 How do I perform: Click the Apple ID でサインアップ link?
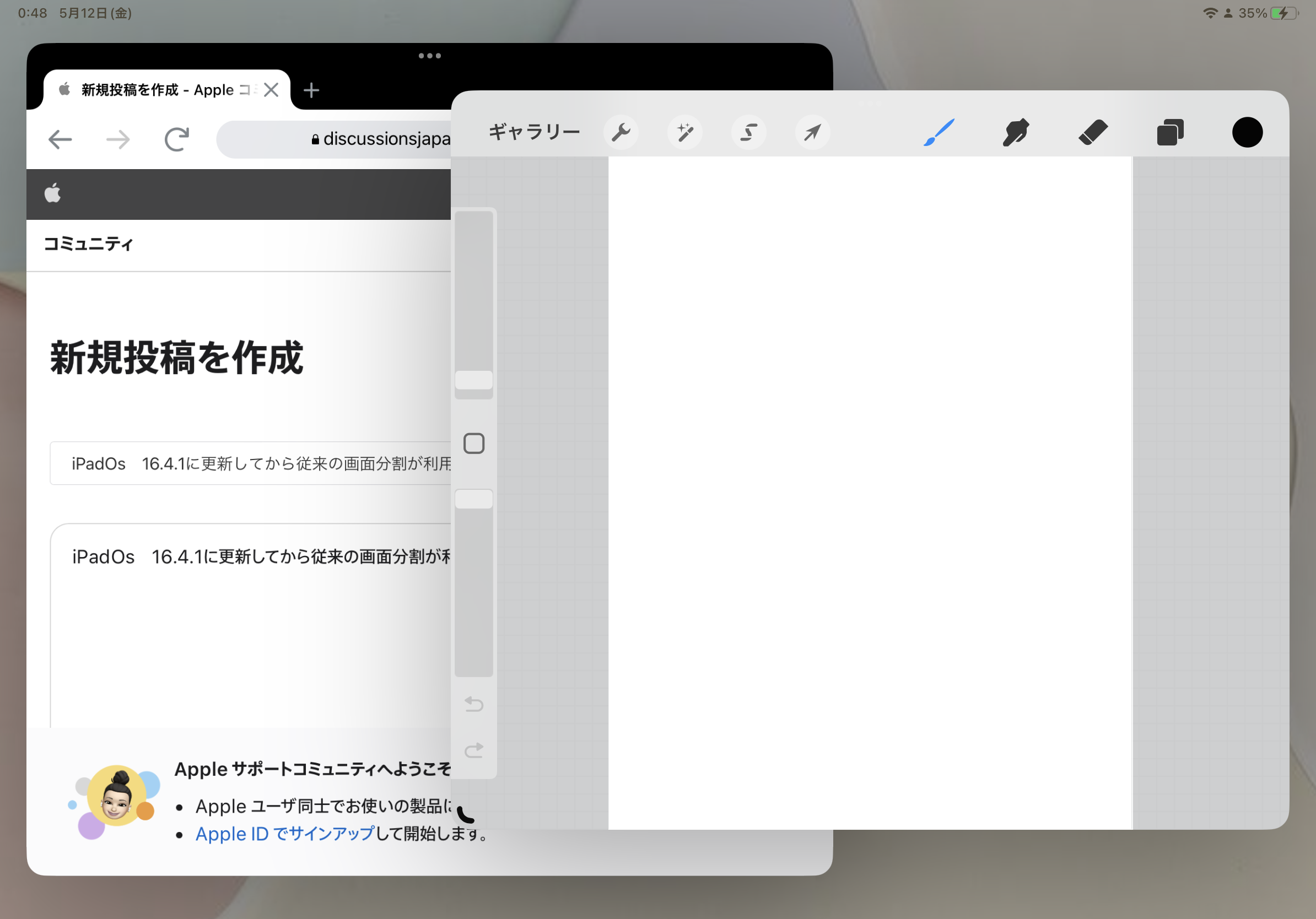[285, 834]
